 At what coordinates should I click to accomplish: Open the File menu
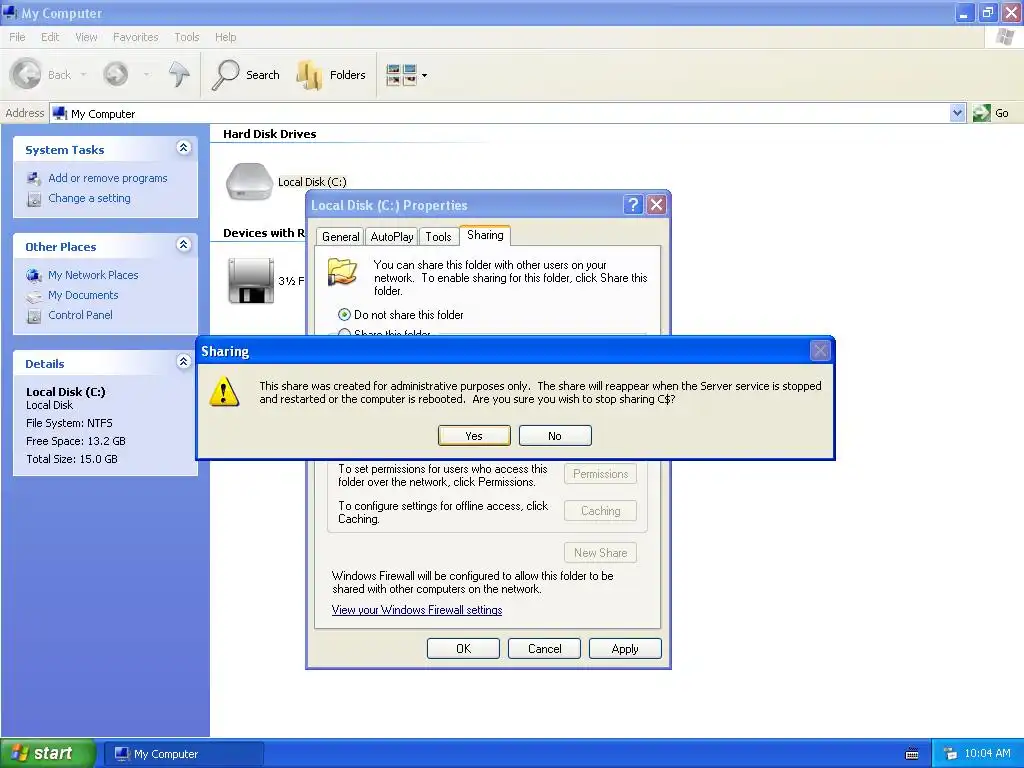(18, 37)
